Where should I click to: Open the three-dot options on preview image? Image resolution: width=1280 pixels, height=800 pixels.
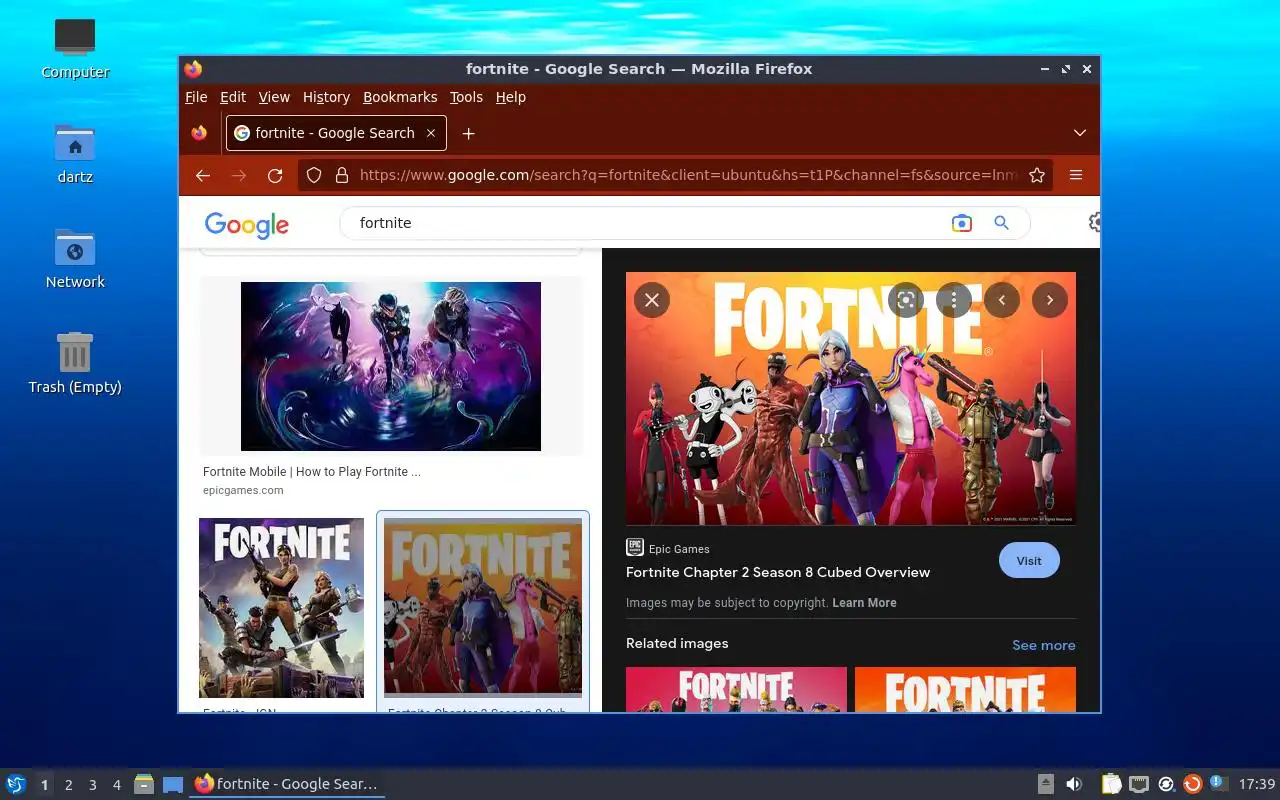point(954,299)
